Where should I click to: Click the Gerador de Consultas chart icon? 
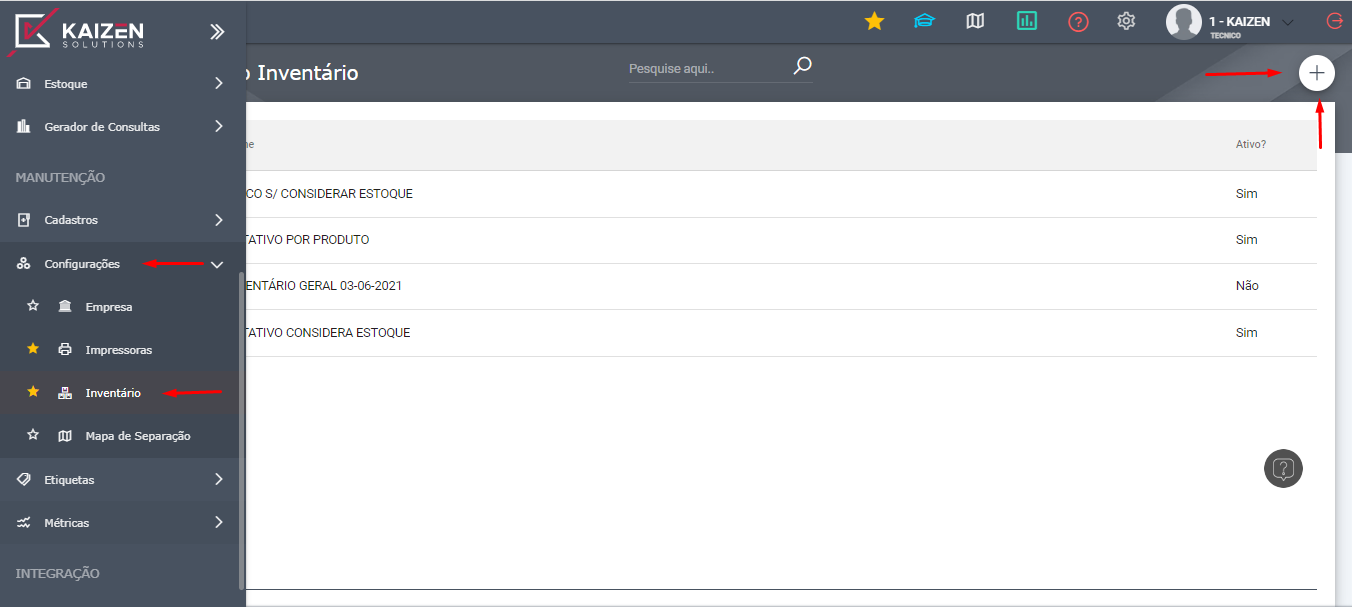pos(24,127)
